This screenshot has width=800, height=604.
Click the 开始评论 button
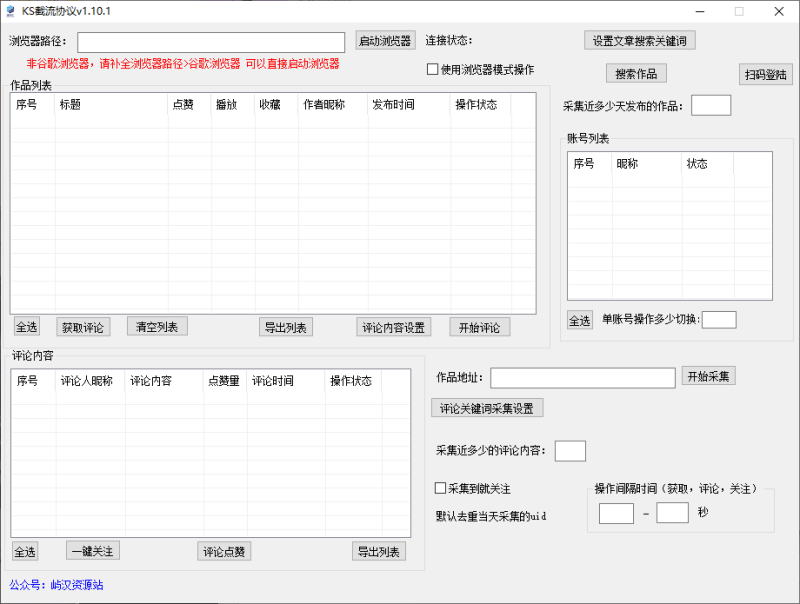[x=478, y=326]
